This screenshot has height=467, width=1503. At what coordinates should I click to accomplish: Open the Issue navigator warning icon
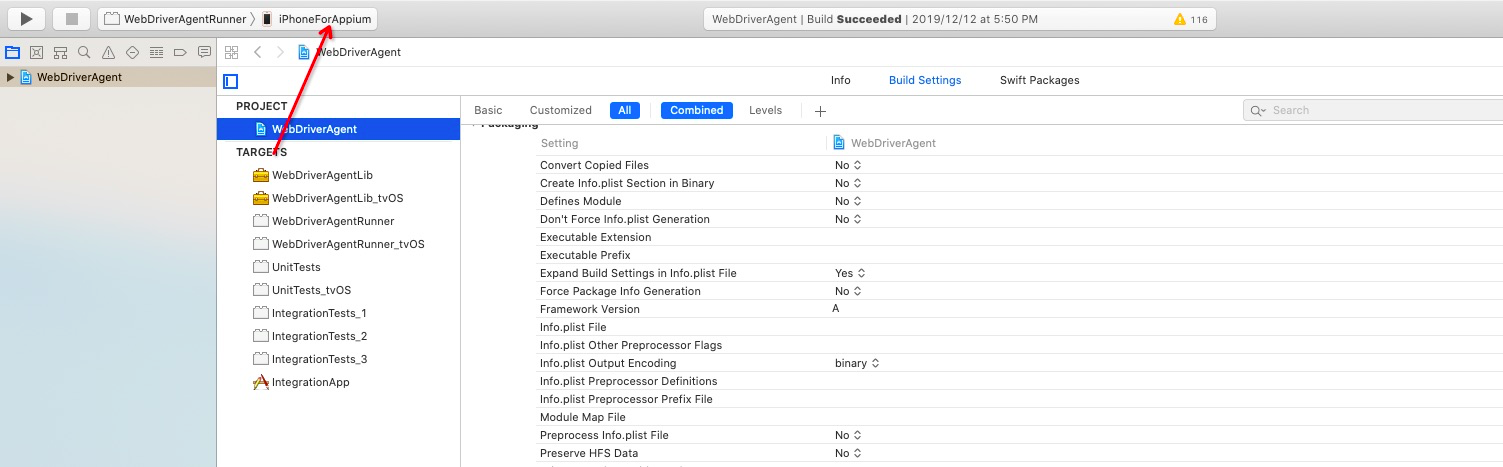click(x=109, y=52)
